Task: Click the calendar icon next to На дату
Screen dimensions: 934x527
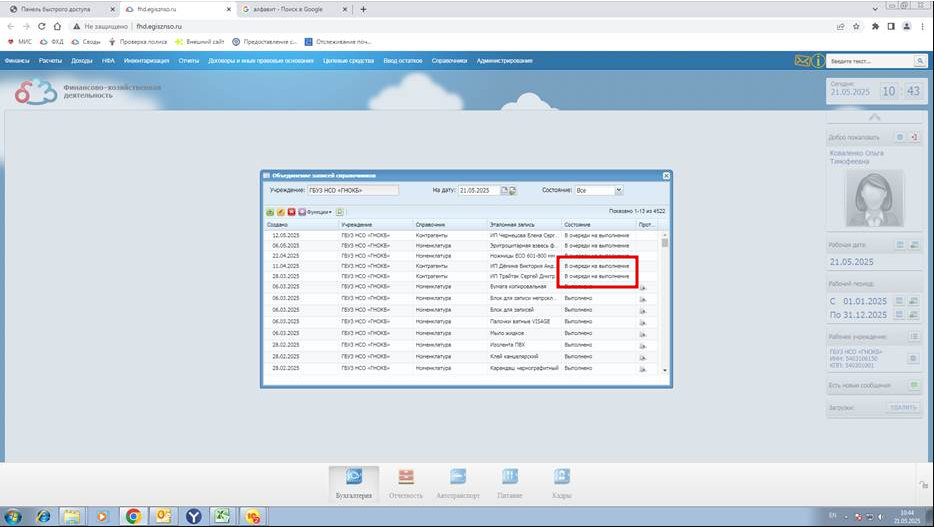Action: pos(504,191)
